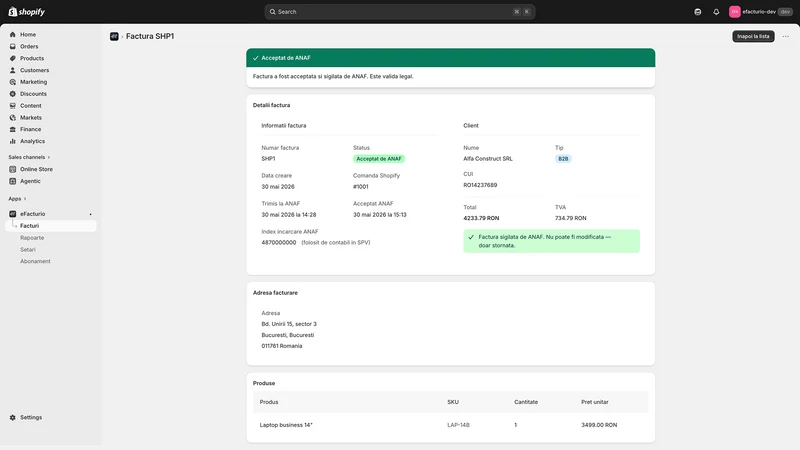The image size is (800, 450).
Task: Click the TVA value 734.79 RON
Action: tap(570, 218)
